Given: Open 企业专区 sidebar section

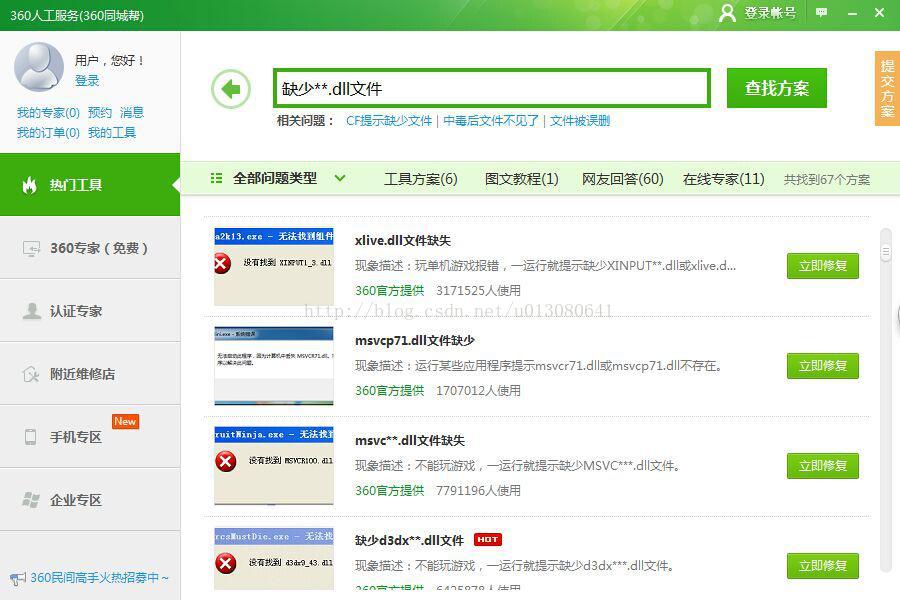Looking at the screenshot, I should [x=90, y=500].
